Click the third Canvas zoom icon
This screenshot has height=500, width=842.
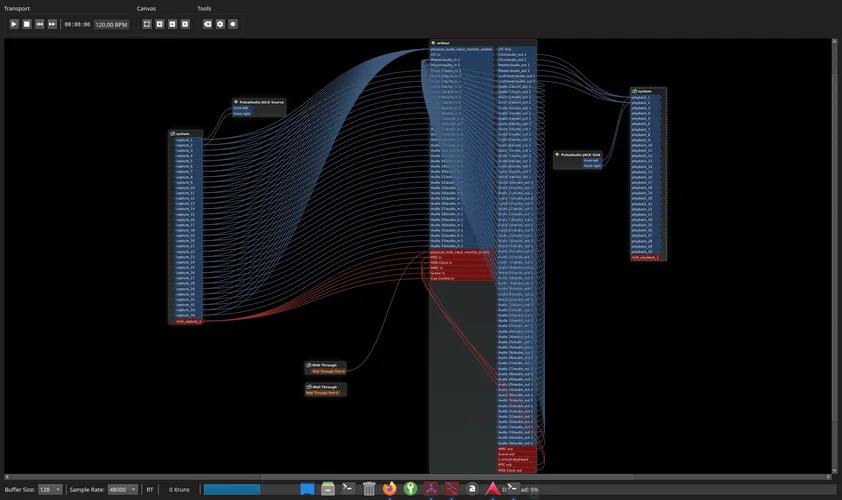[172, 24]
